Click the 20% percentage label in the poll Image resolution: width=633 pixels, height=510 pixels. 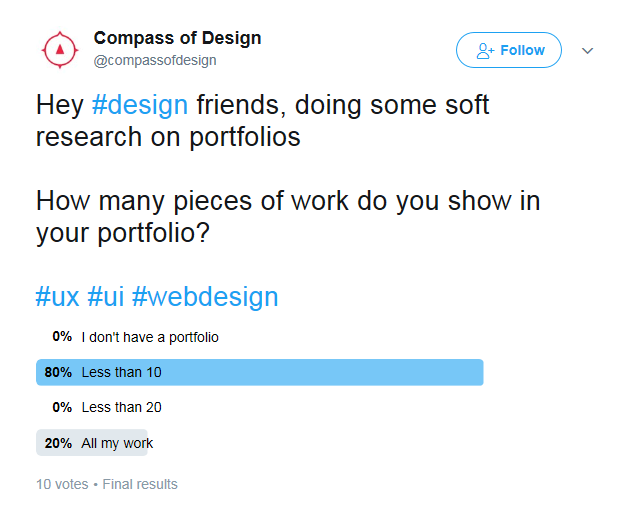point(58,443)
